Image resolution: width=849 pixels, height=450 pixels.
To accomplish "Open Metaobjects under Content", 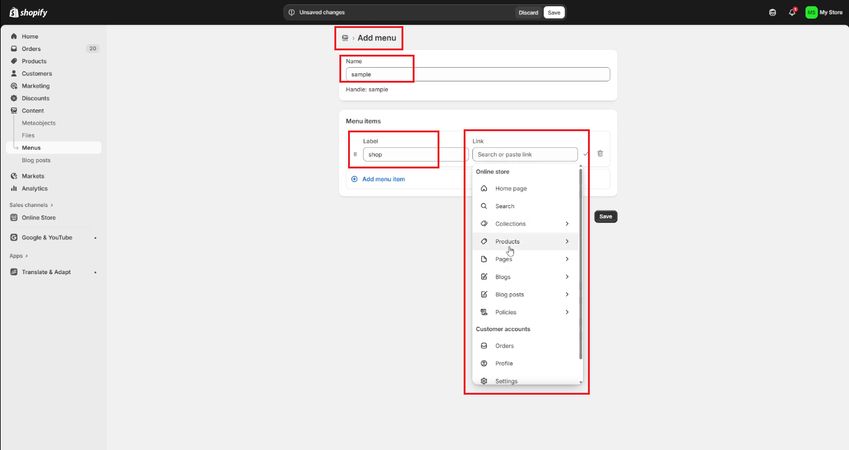I will pos(38,123).
